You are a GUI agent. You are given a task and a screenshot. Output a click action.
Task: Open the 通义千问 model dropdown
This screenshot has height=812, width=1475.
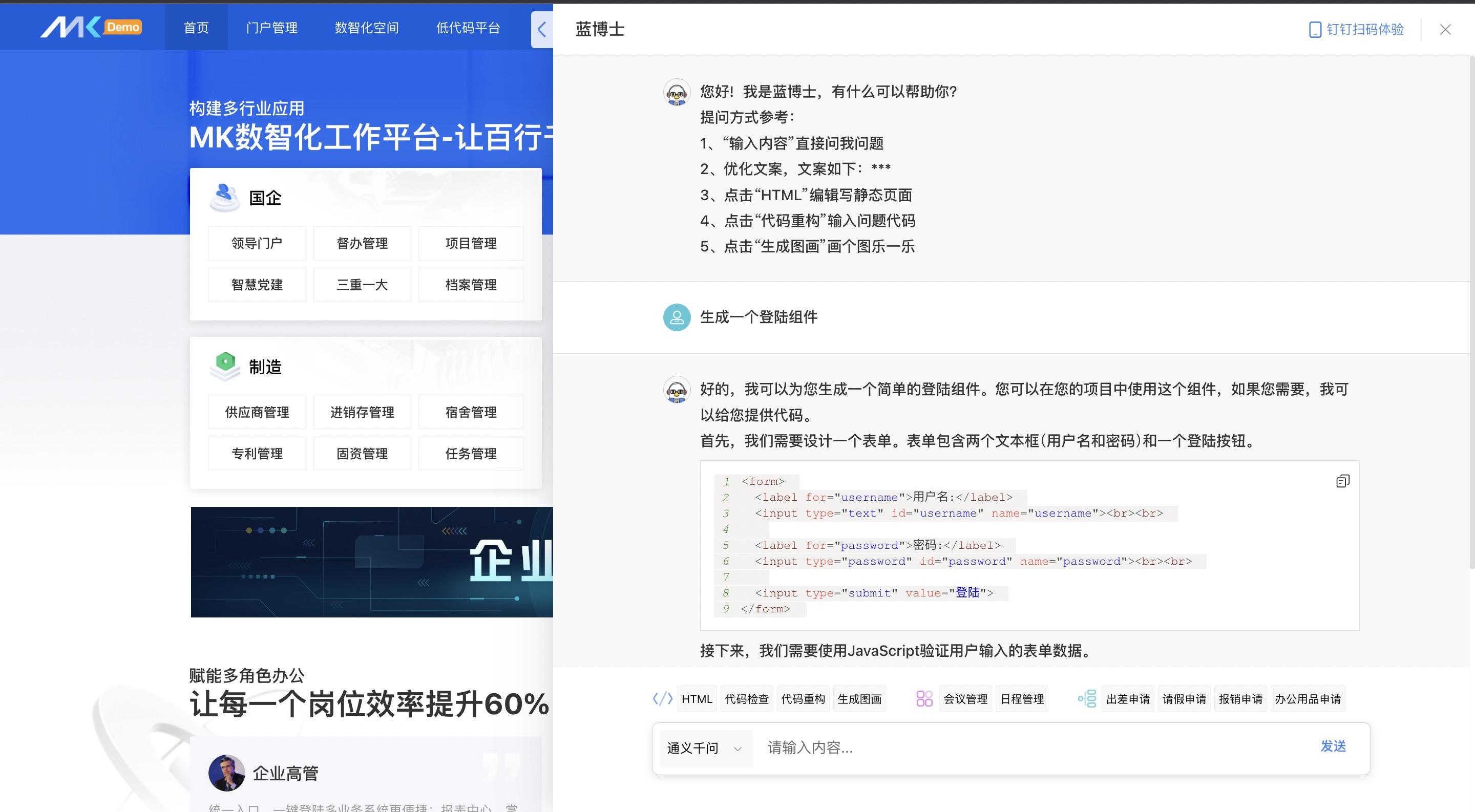pos(705,749)
